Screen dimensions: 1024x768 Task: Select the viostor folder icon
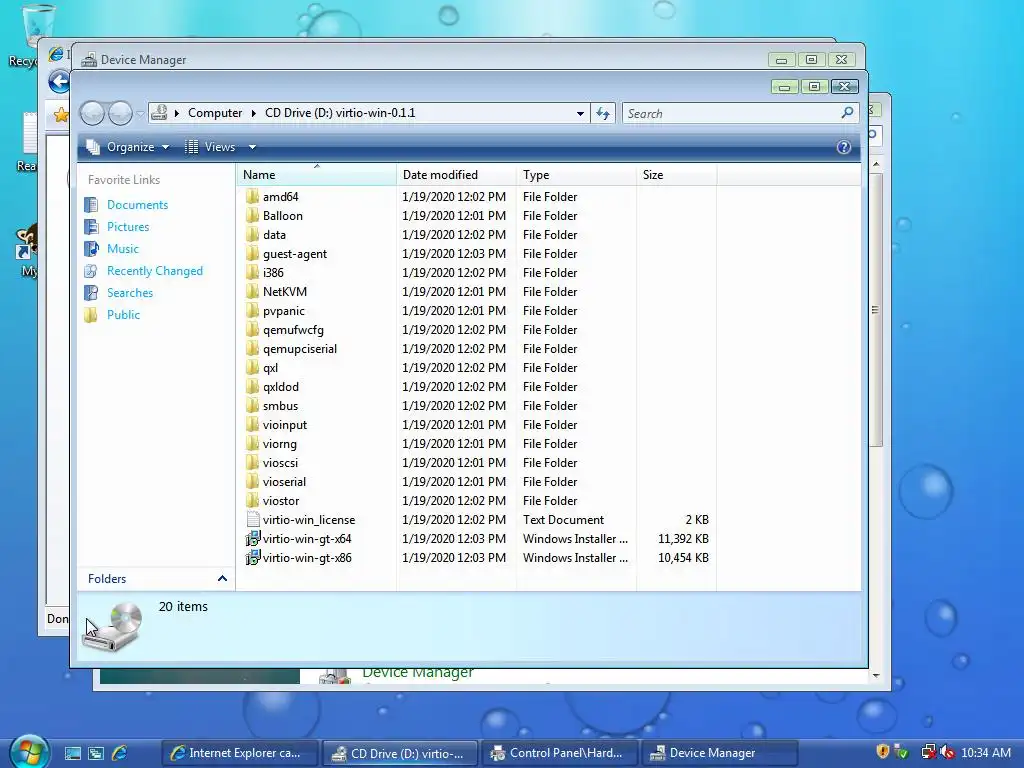252,501
